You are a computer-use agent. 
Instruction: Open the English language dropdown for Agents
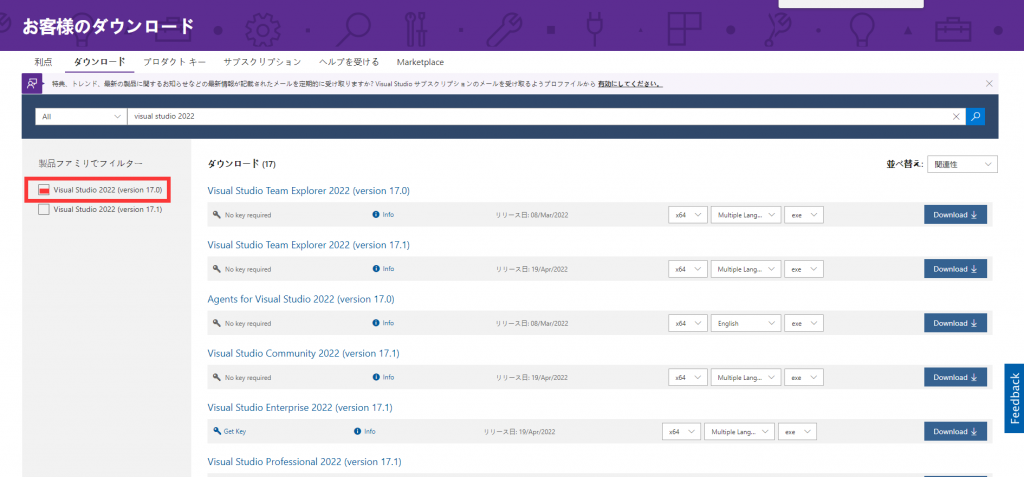745,323
